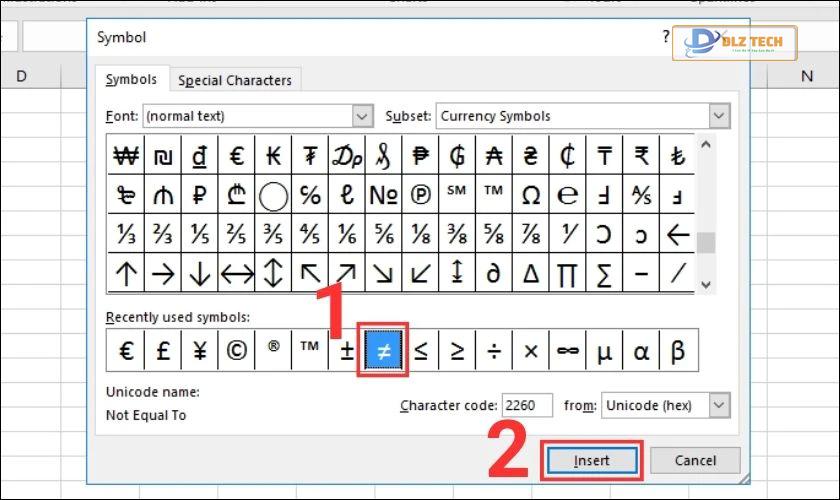Select the Kip ₭ symbol

pyautogui.click(x=273, y=155)
